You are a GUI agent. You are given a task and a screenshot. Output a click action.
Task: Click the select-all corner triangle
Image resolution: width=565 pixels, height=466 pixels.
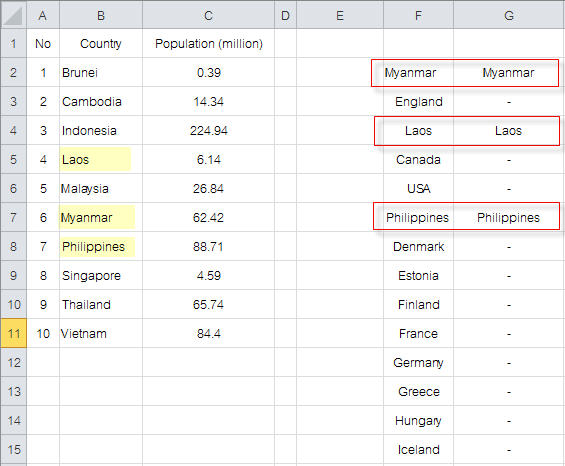13,15
